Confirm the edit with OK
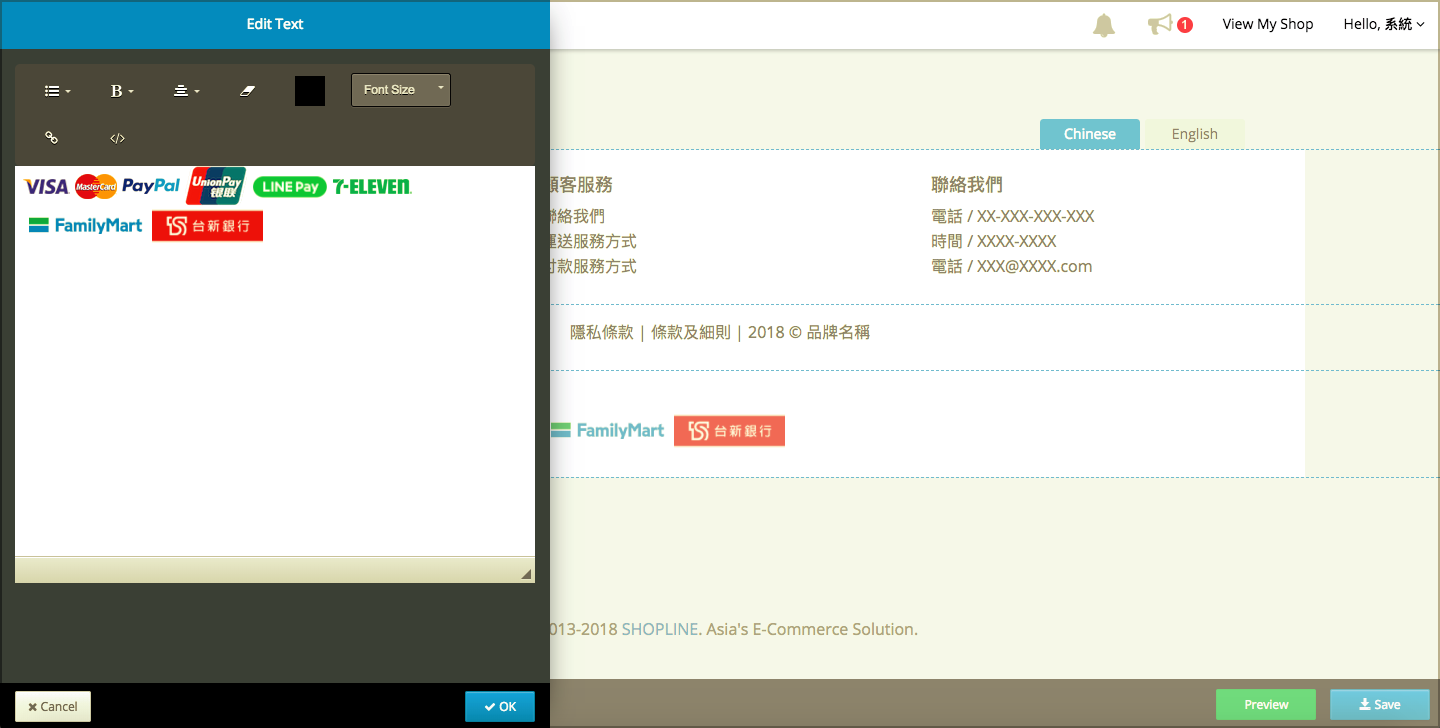 (500, 706)
